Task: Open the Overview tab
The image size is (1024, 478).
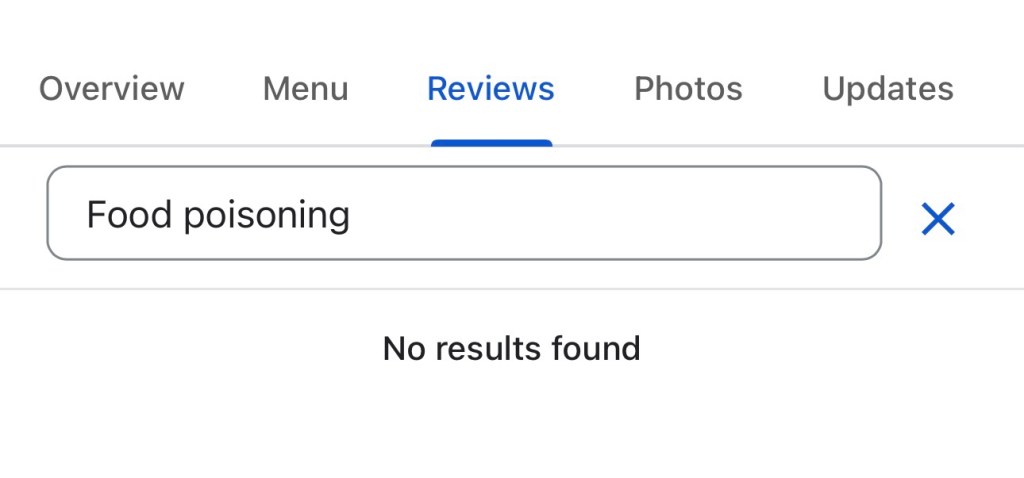Action: (x=112, y=89)
